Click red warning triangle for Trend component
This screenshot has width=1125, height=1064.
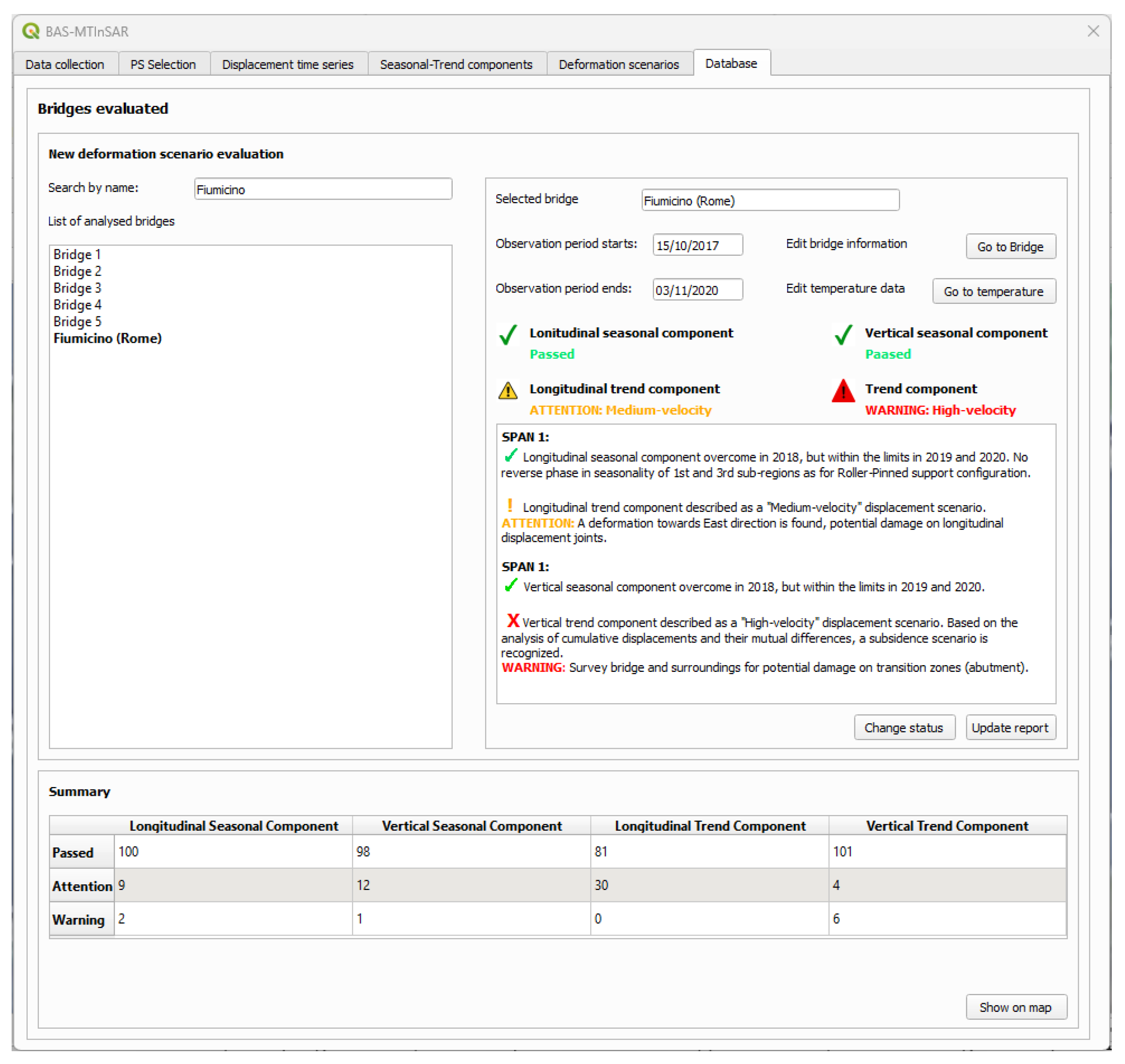pyautogui.click(x=843, y=391)
